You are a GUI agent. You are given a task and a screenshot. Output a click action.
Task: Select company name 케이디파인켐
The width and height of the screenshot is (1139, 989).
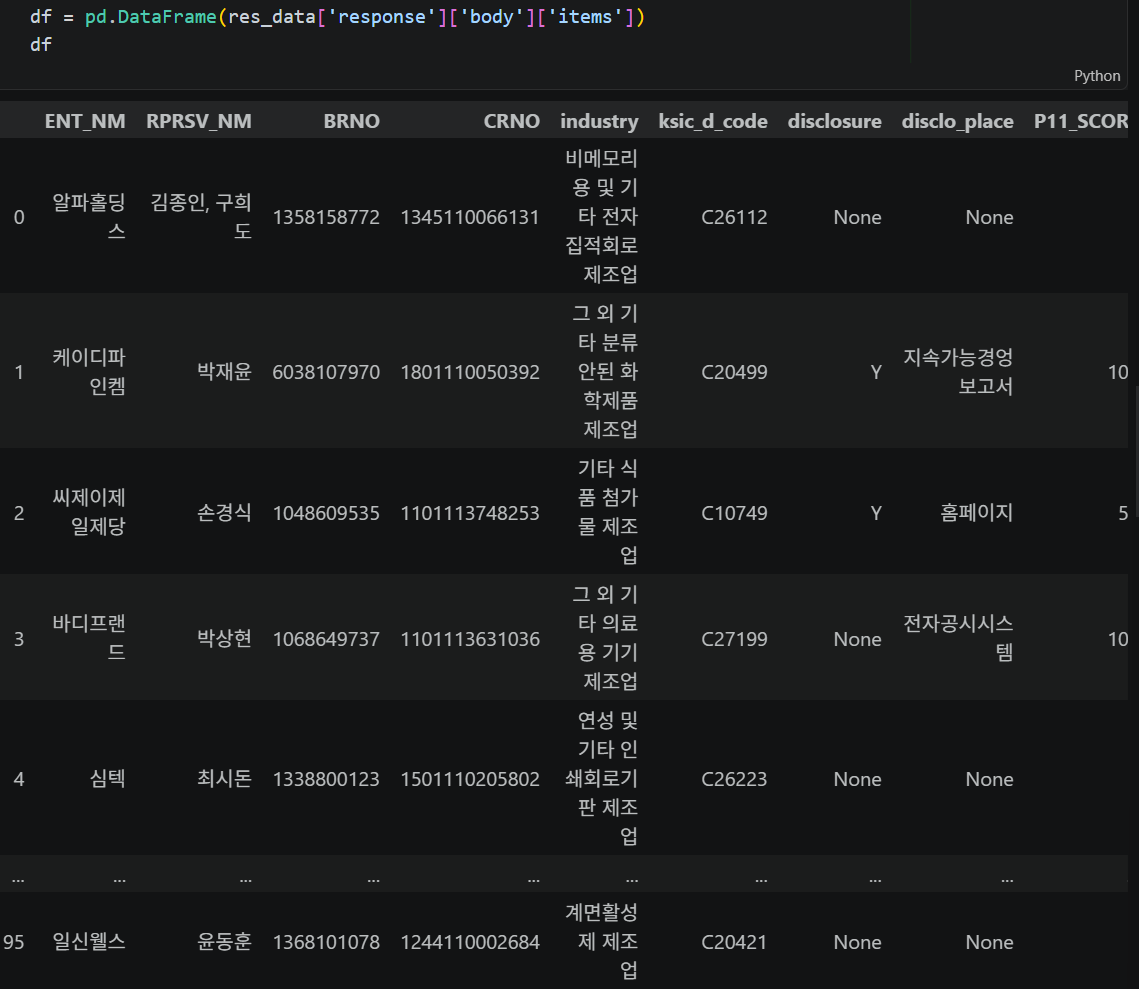89,371
